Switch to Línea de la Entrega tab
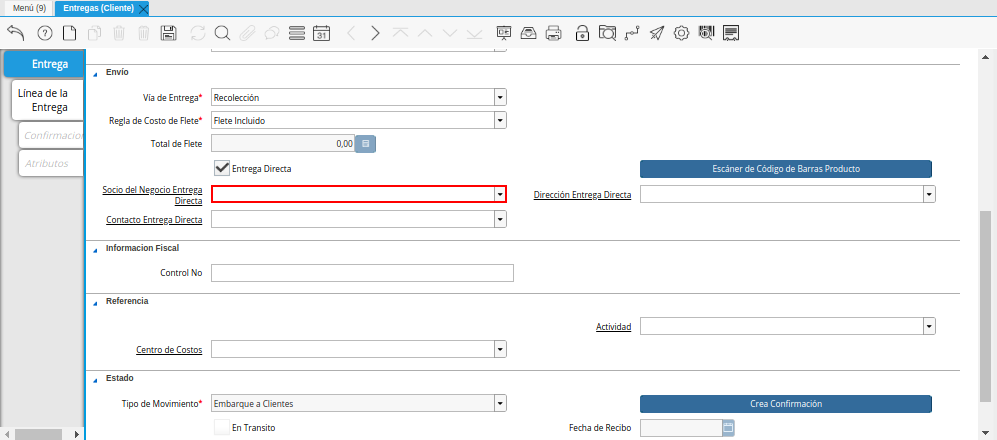997x440 pixels. pos(48,100)
